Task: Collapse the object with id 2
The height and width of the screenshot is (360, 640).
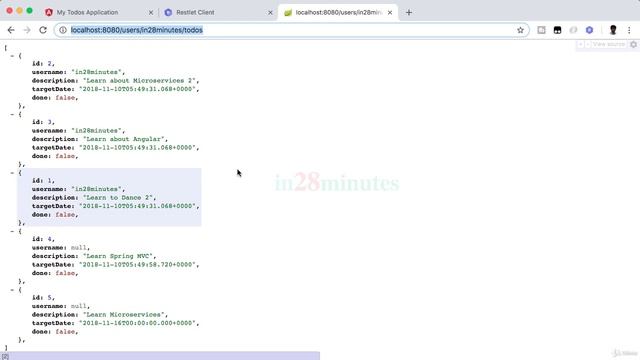Action: tap(12, 56)
